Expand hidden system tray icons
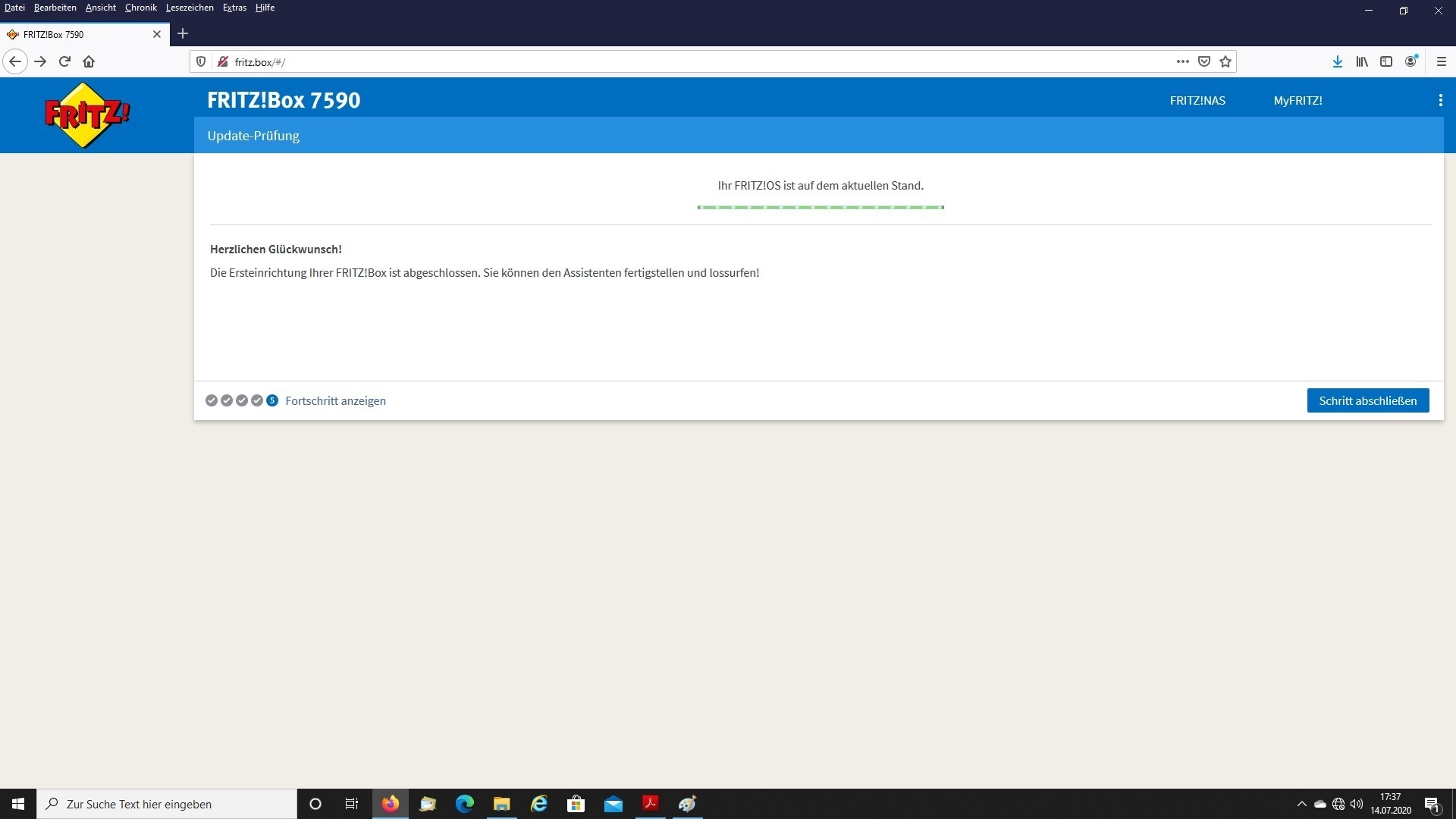1456x819 pixels. pyautogui.click(x=1301, y=804)
